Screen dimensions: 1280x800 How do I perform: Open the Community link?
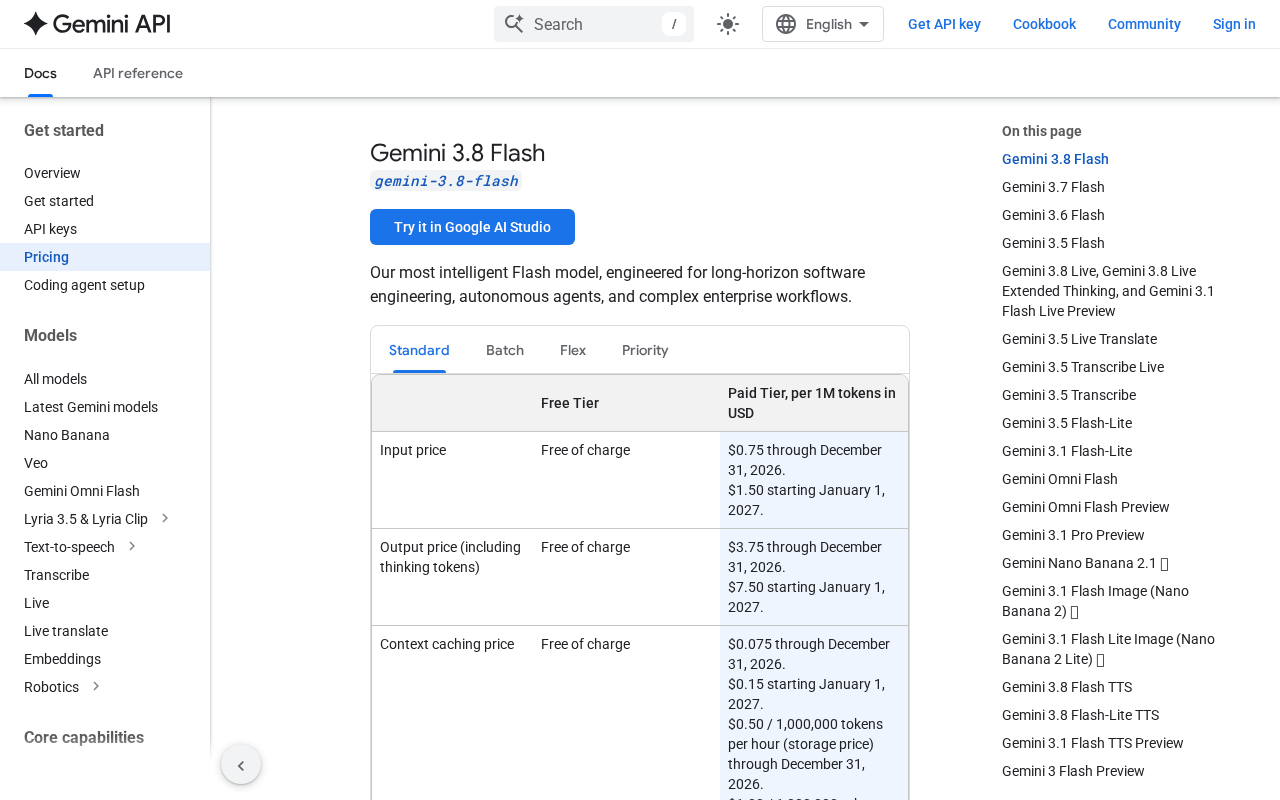click(1144, 24)
